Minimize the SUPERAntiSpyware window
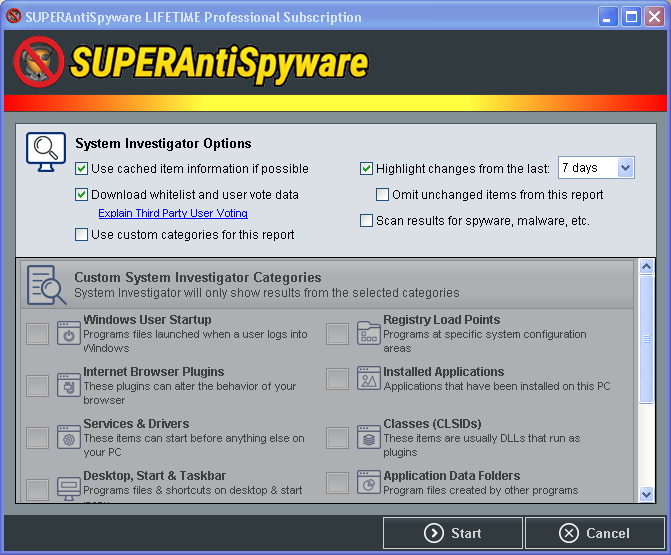 [x=608, y=17]
